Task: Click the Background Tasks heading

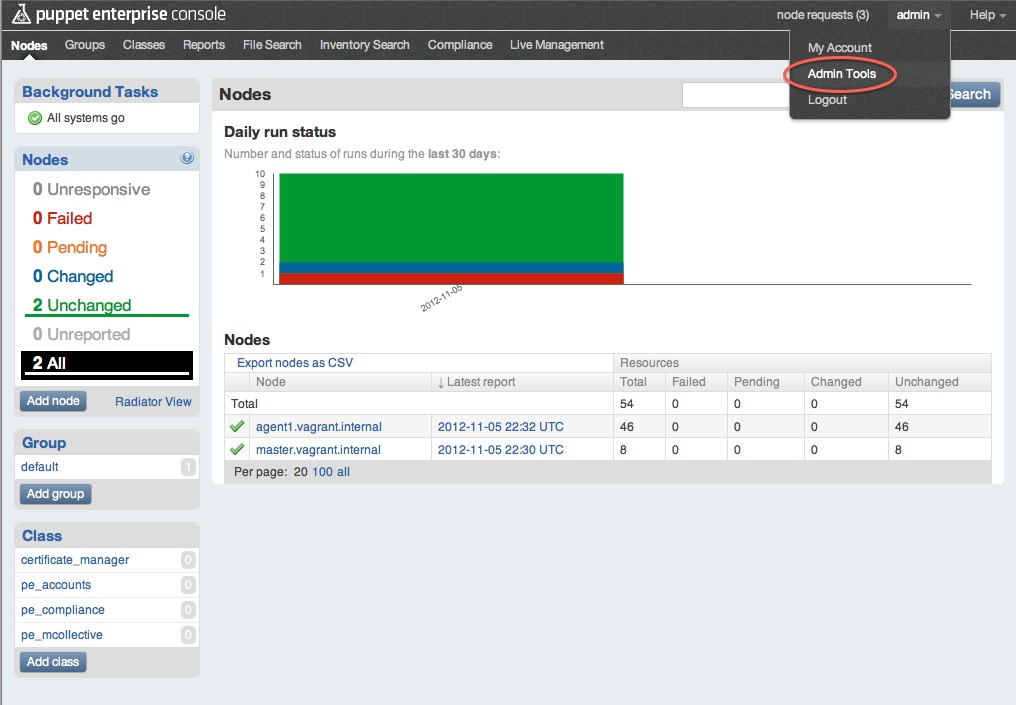Action: pyautogui.click(x=90, y=92)
